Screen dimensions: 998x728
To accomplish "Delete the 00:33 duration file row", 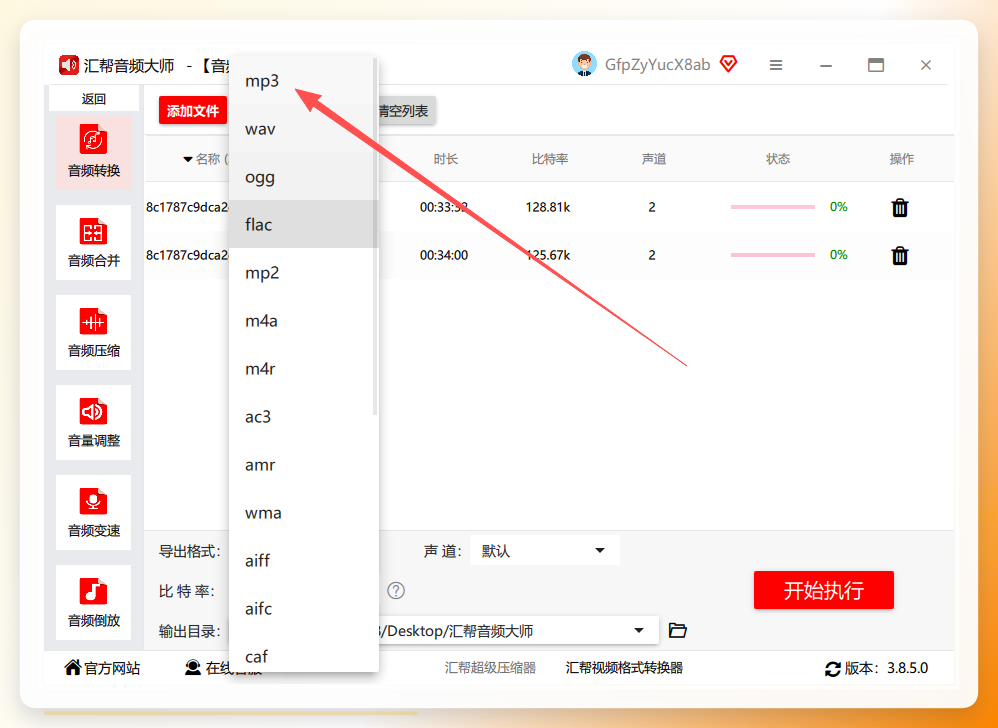I will coord(899,207).
